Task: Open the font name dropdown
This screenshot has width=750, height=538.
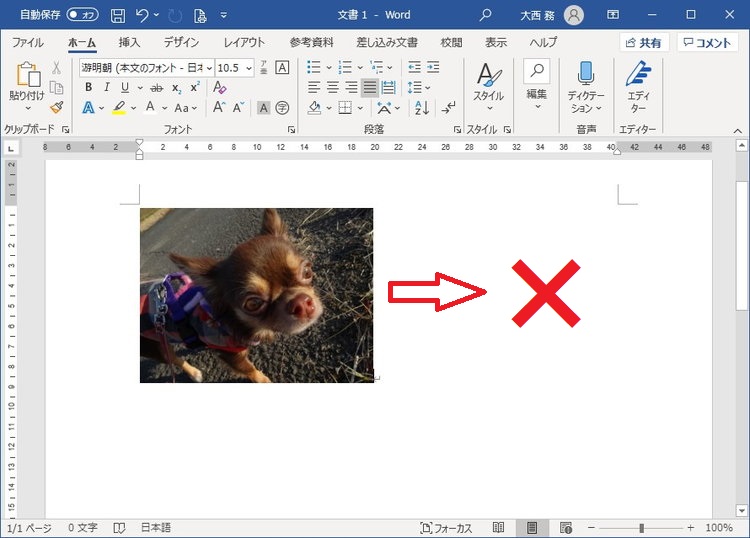Action: coord(208,67)
